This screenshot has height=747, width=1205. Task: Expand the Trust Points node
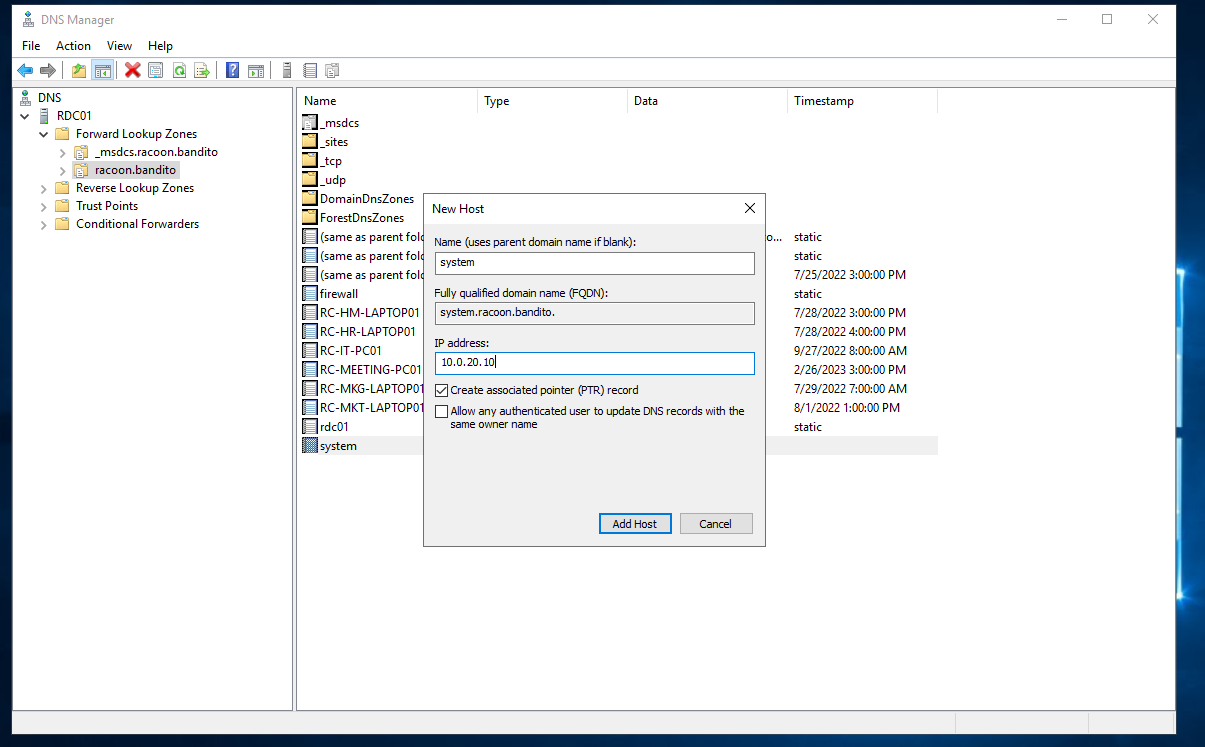coord(44,206)
